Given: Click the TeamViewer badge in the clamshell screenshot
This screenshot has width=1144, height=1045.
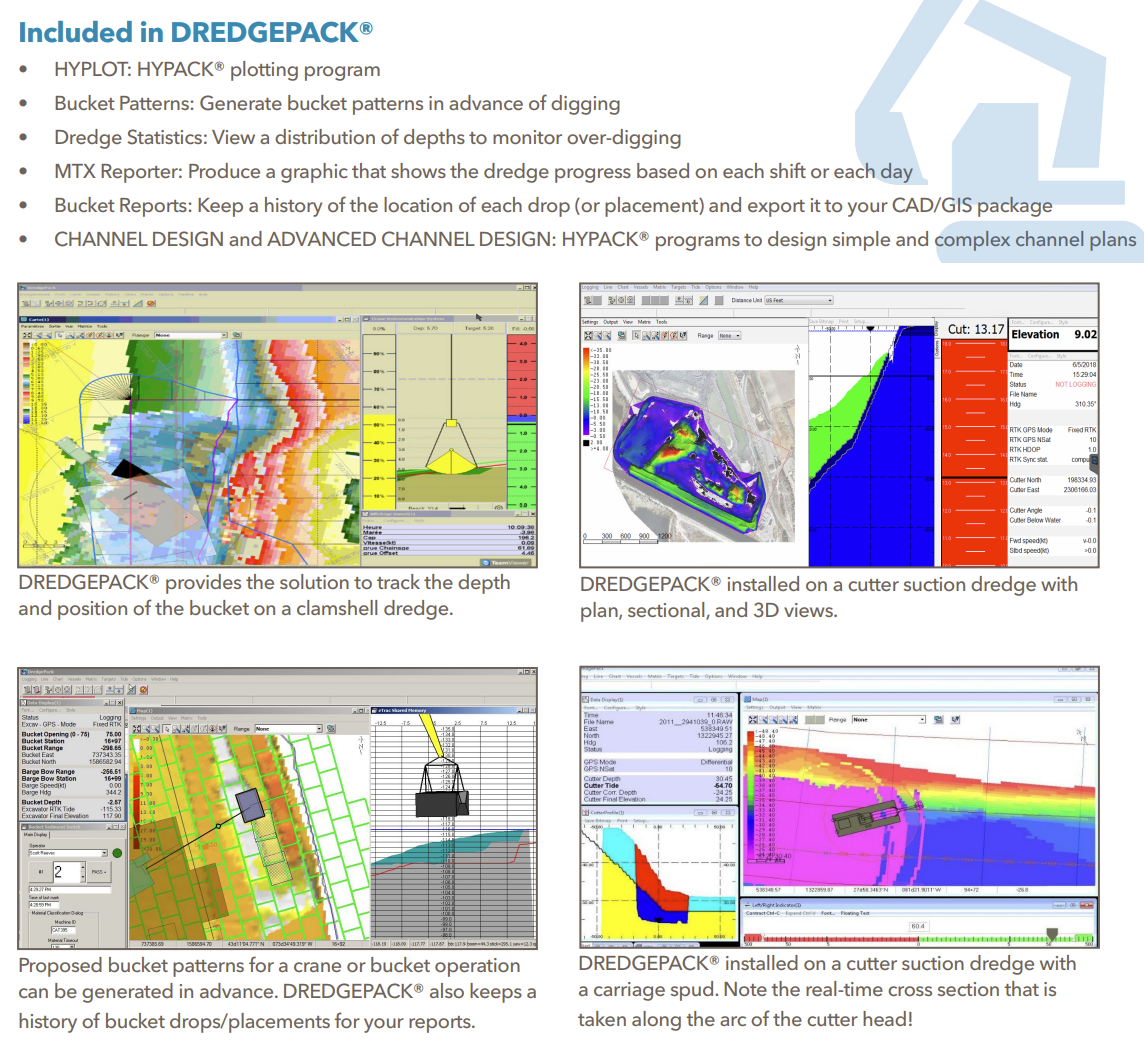Looking at the screenshot, I should pos(507,563).
